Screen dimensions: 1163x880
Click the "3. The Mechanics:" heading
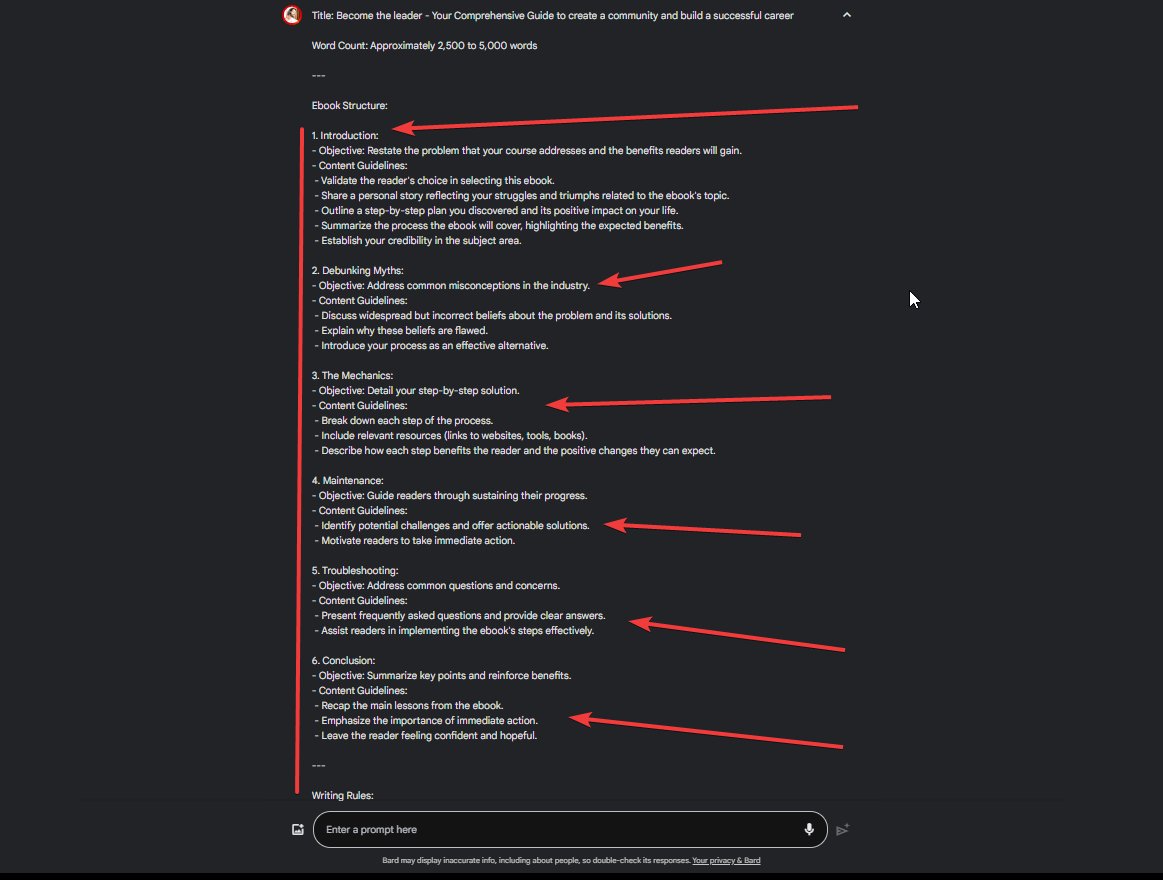click(352, 376)
